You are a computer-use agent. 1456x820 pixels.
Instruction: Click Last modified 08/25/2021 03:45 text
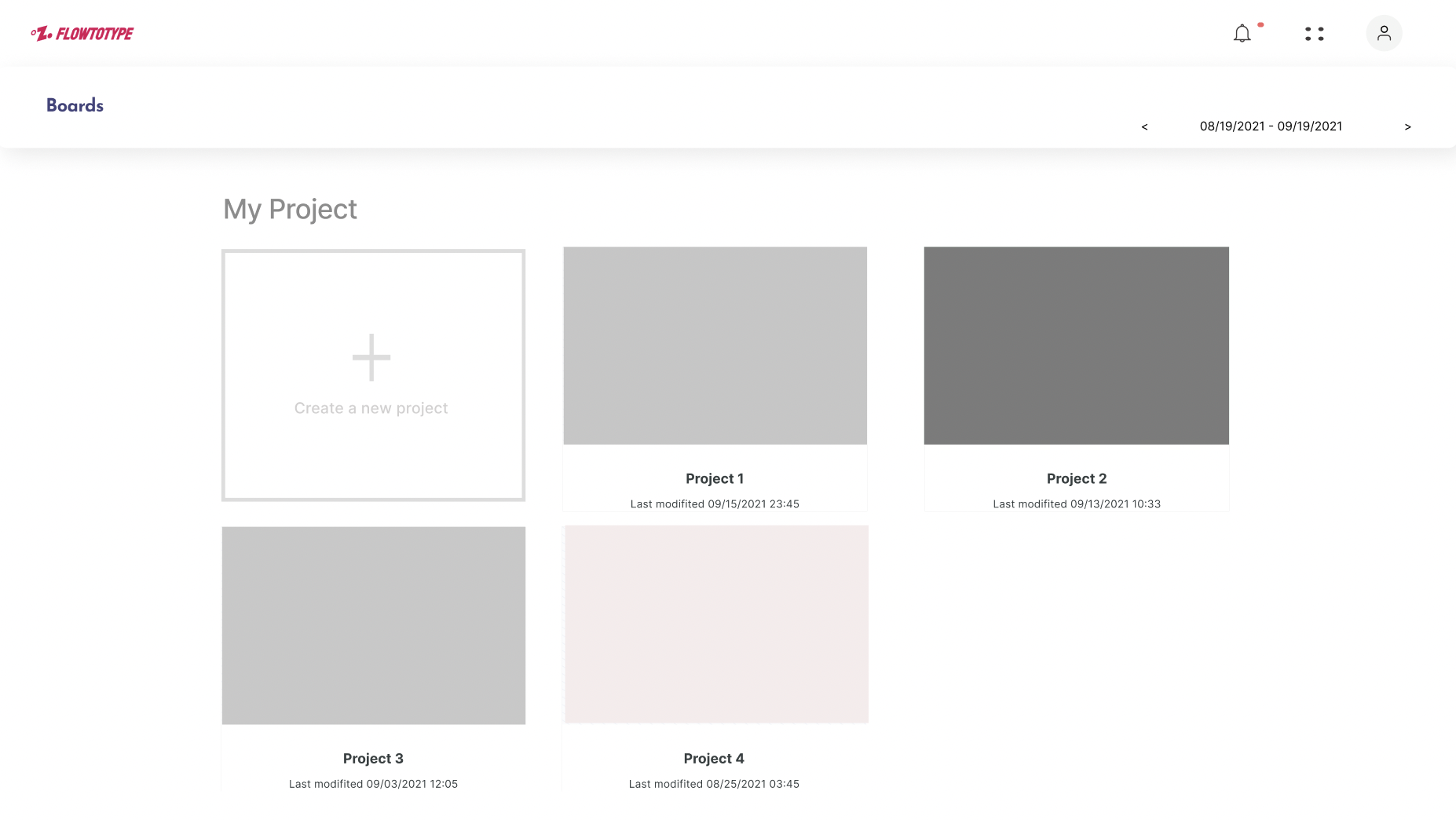tap(714, 784)
